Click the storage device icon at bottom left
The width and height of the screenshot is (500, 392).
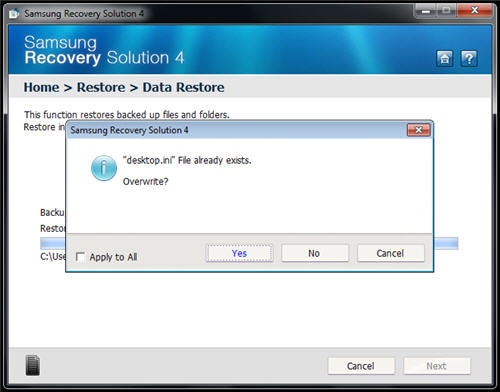coord(33,365)
